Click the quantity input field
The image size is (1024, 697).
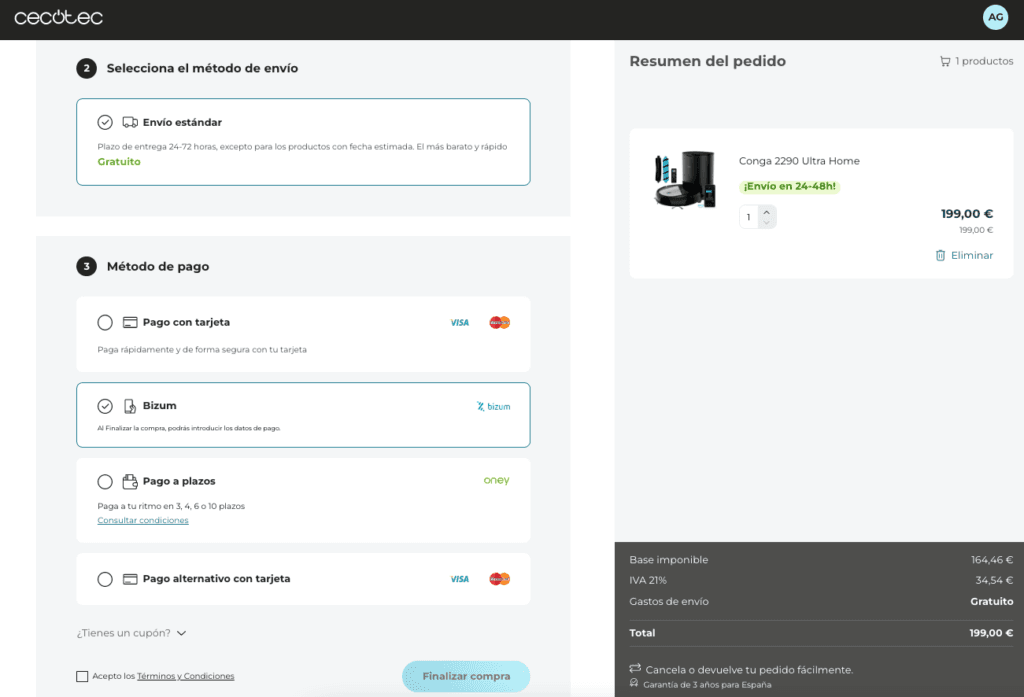tap(749, 217)
